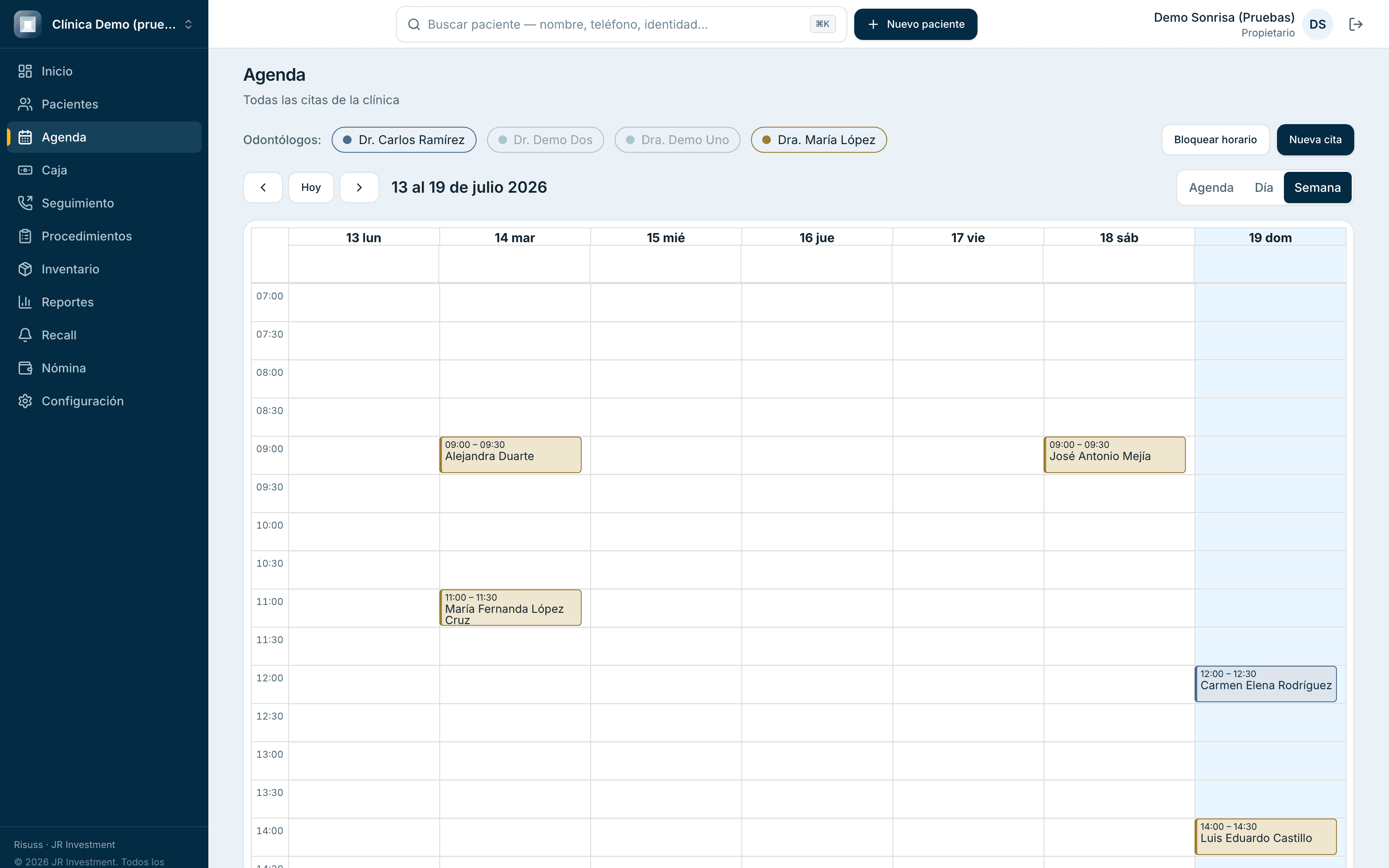This screenshot has width=1389, height=868.
Task: Open María Fernanda López Cruz appointment
Action: tap(510, 607)
